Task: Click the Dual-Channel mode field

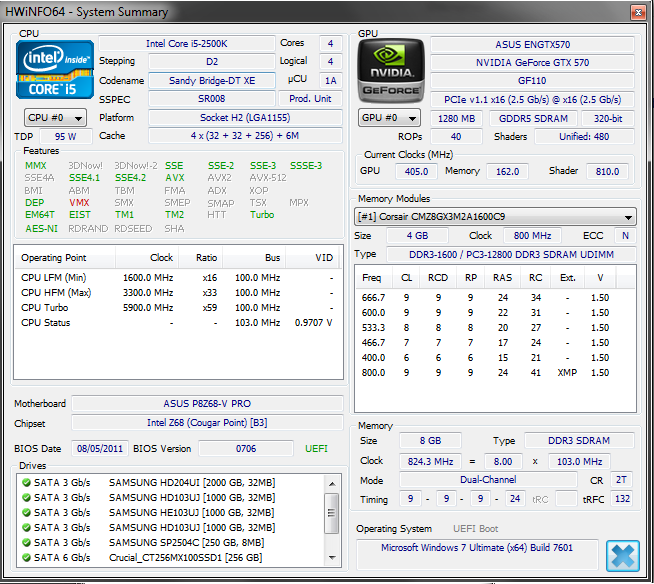Action: [x=488, y=480]
